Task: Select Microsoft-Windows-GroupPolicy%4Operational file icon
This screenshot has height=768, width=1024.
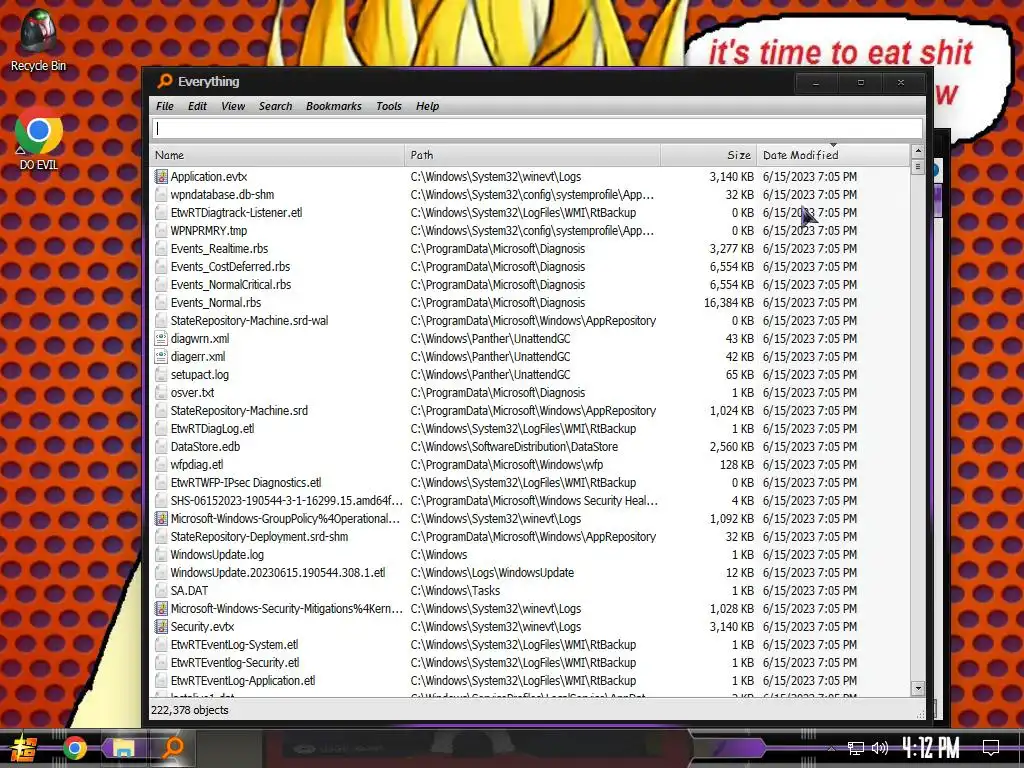Action: 161,519
